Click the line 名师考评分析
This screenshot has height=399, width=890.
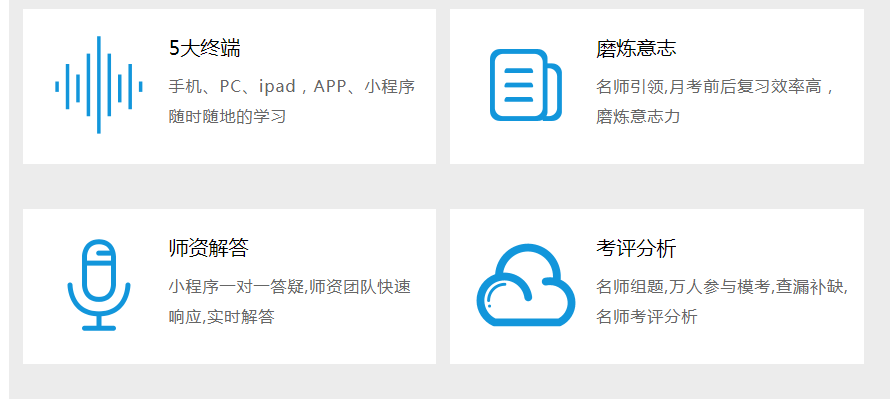(x=646, y=317)
